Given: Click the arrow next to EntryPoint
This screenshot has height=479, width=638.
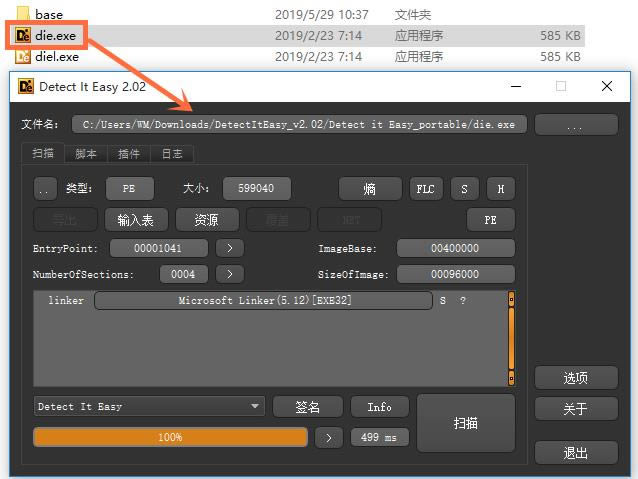Looking at the screenshot, I should click(x=230, y=248).
